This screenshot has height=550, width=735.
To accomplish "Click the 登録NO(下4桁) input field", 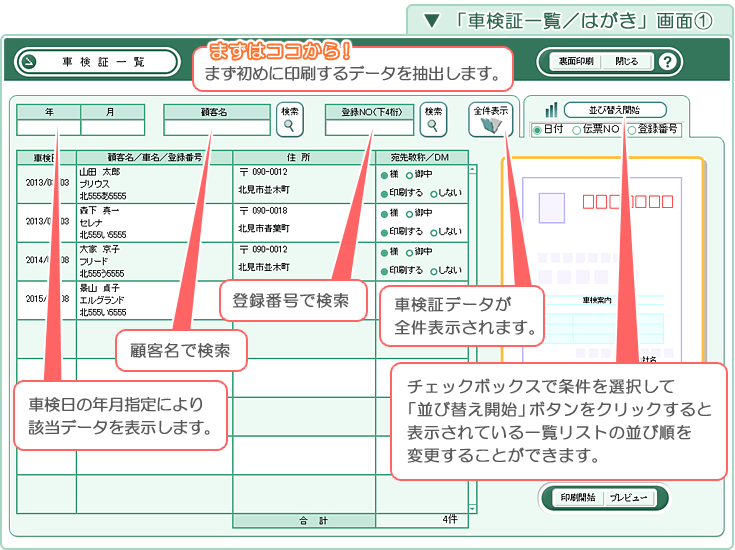I will click(x=370, y=128).
